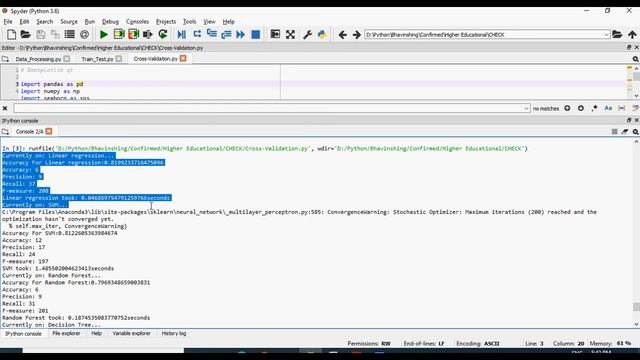The width and height of the screenshot is (640, 360).
Task: Continue execution until next breakpoint
Action: 241,35
